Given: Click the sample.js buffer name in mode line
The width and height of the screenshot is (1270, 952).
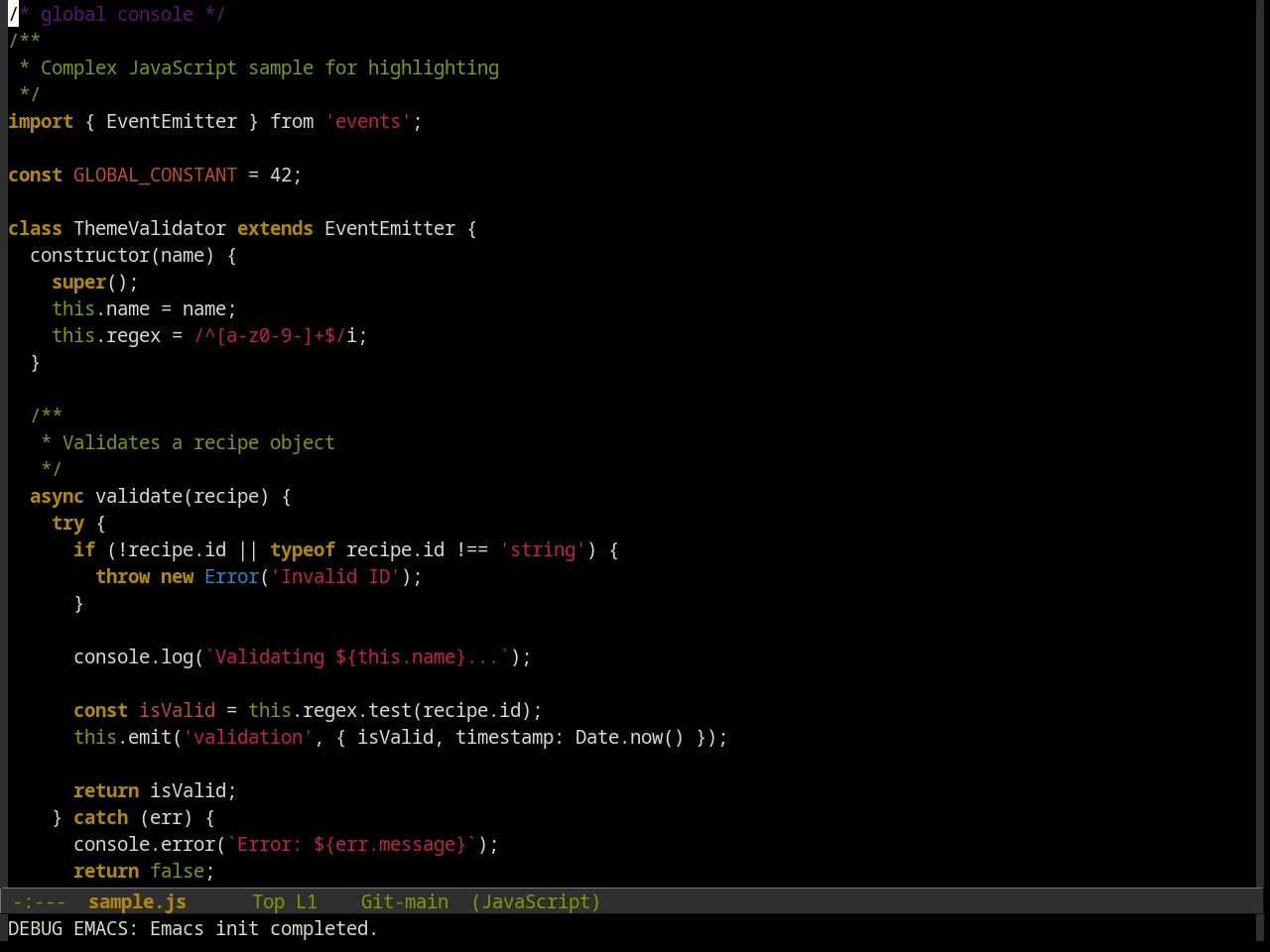Looking at the screenshot, I should click(137, 901).
